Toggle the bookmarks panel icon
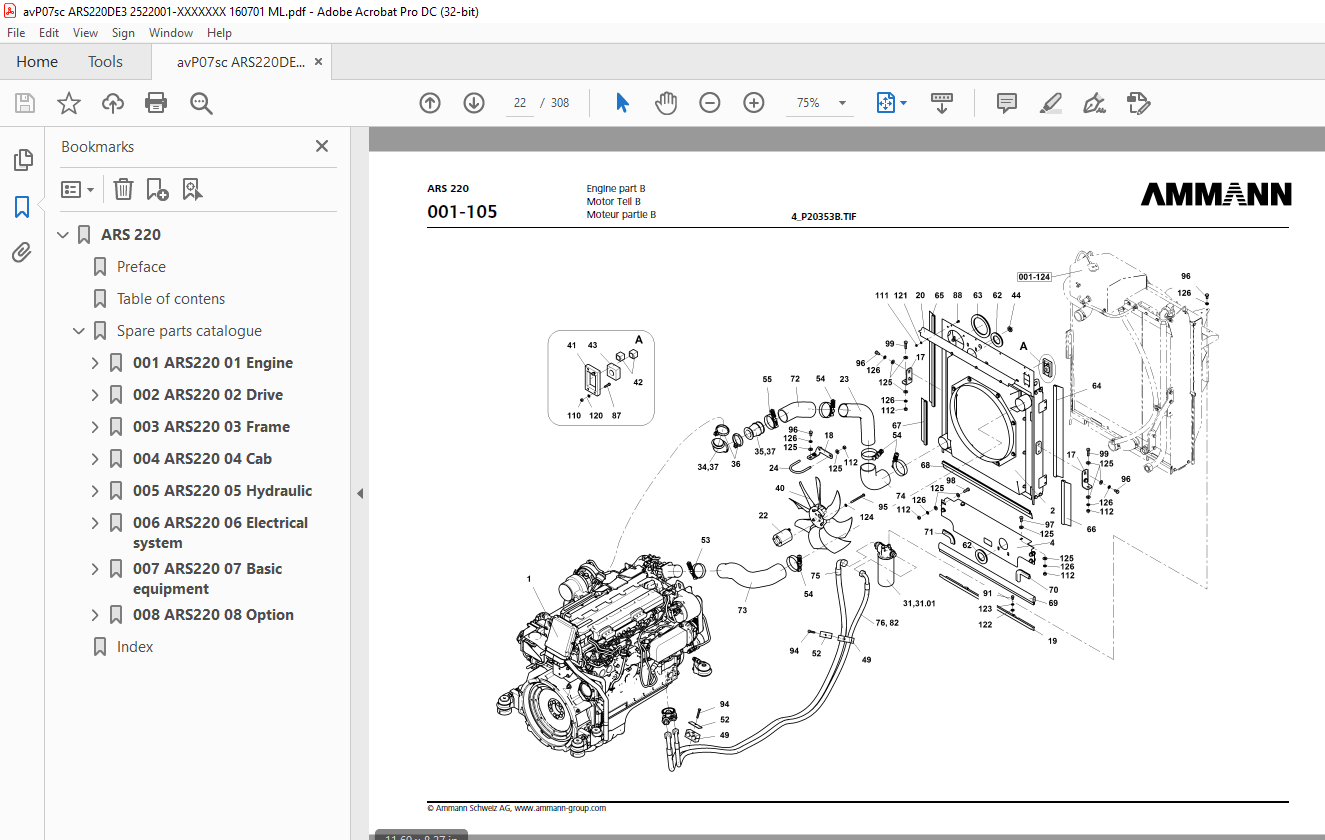Screen dimensions: 1325x840 click(x=22, y=207)
